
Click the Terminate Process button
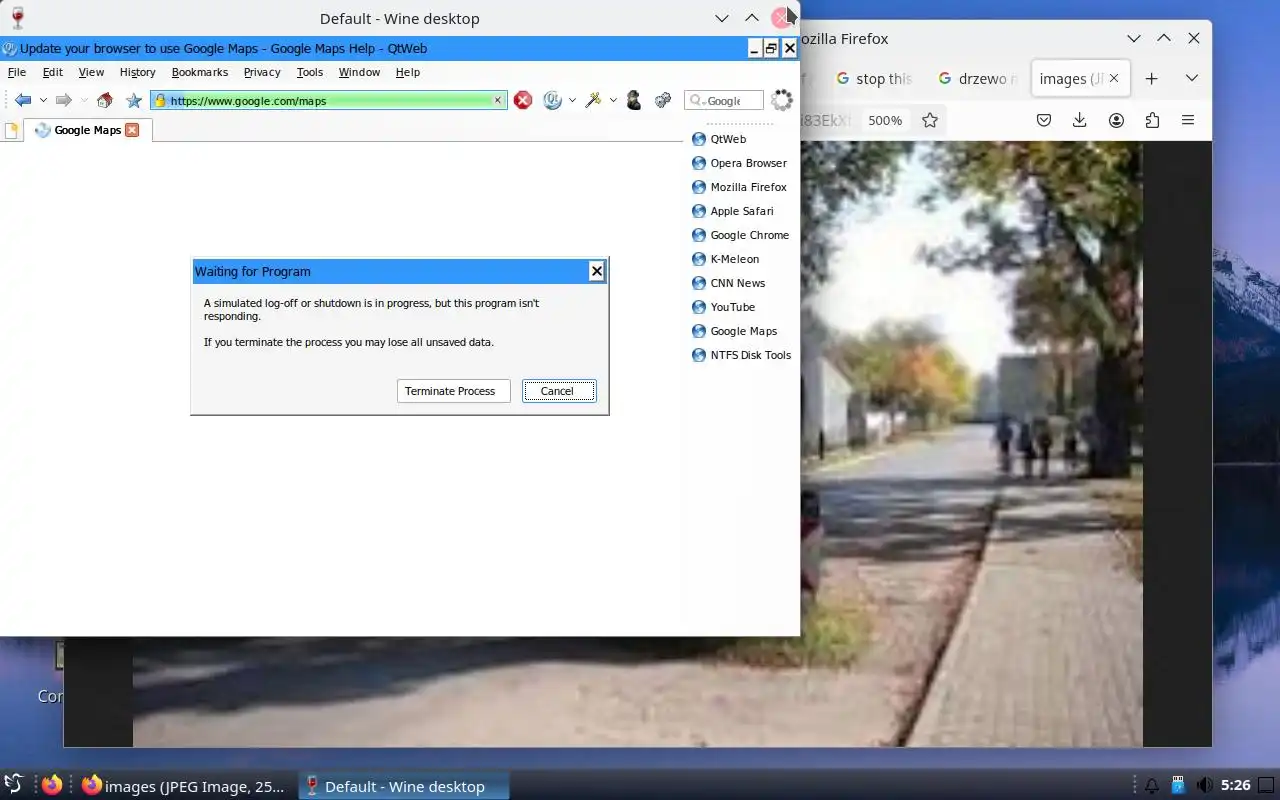(x=454, y=391)
